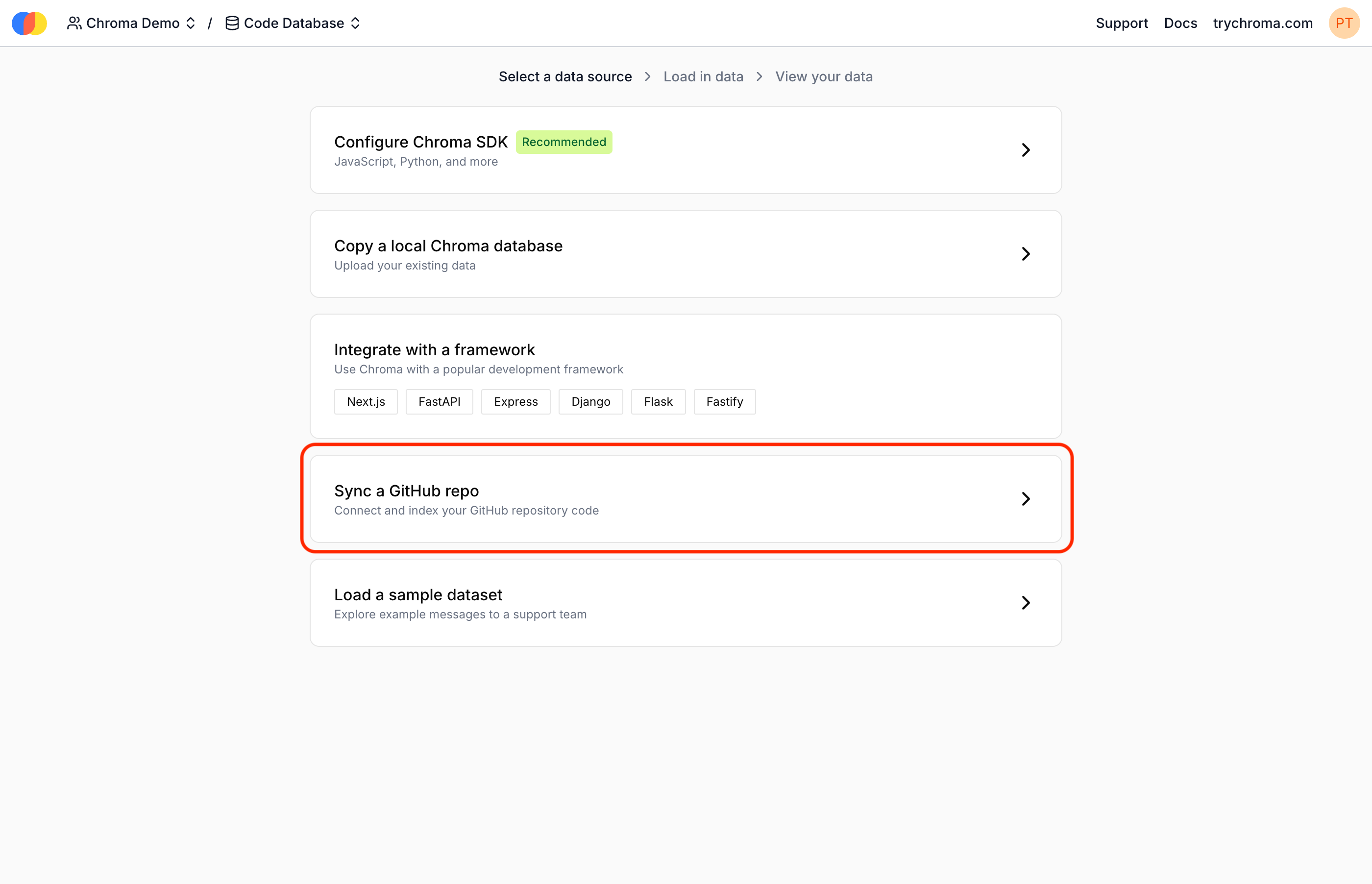
Task: Click the arrow on the Load a sample dataset card
Action: point(1026,603)
